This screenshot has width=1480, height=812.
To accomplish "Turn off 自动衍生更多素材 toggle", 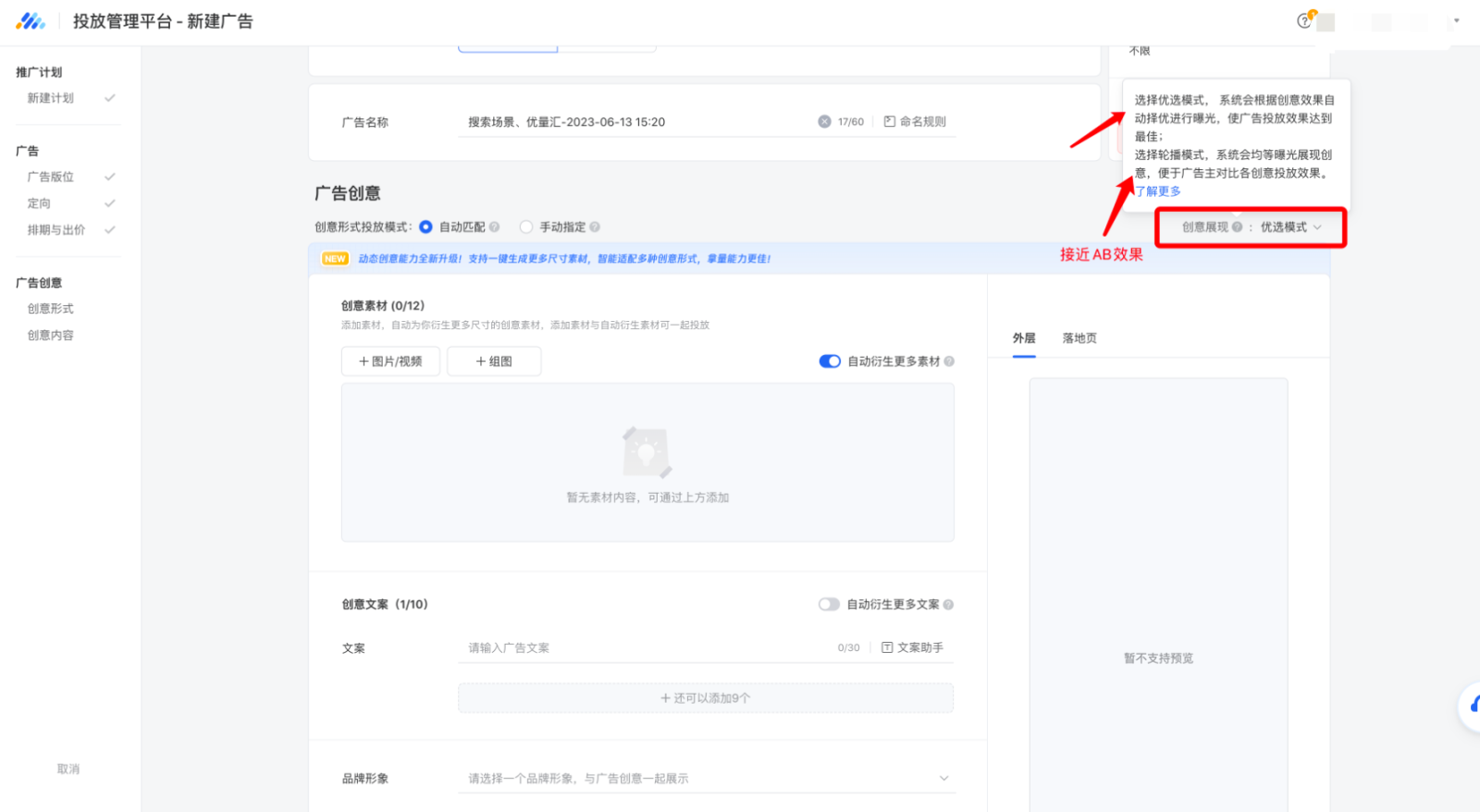I will pos(830,362).
